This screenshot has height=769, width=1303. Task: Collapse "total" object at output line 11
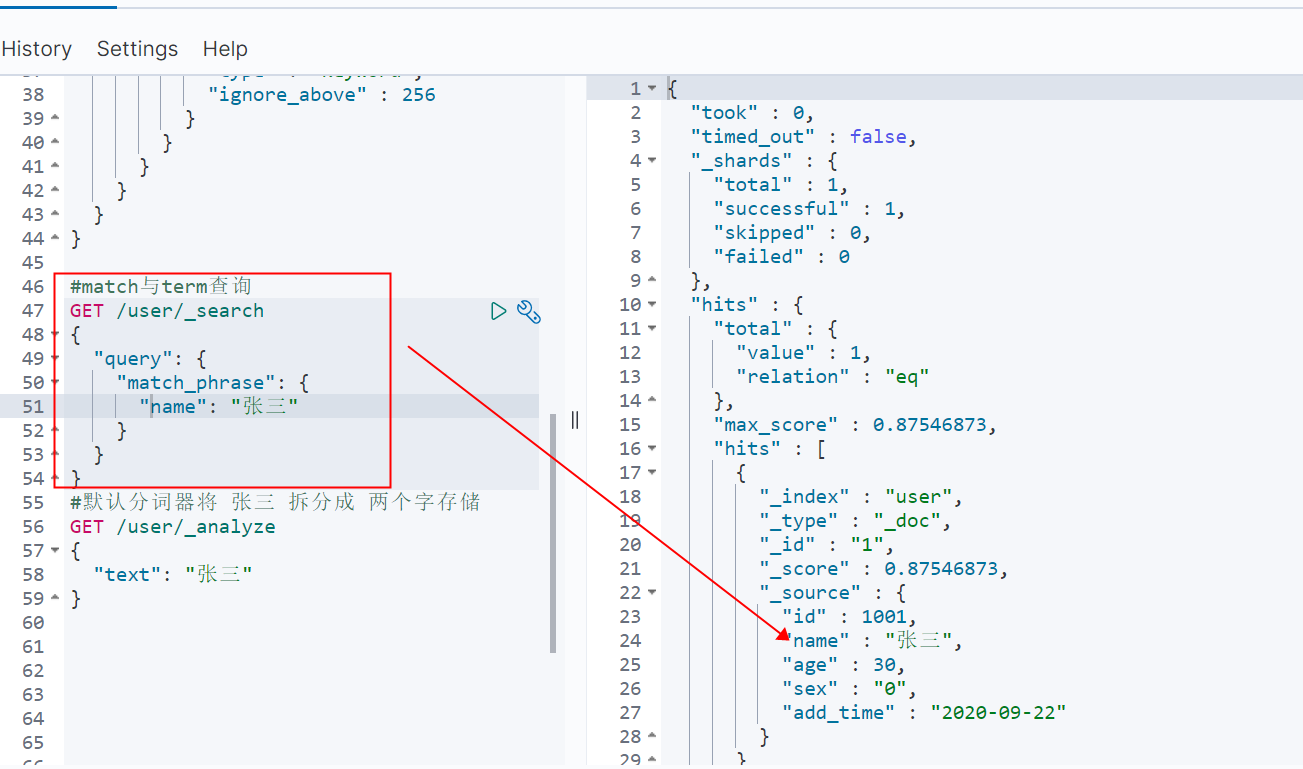click(652, 329)
